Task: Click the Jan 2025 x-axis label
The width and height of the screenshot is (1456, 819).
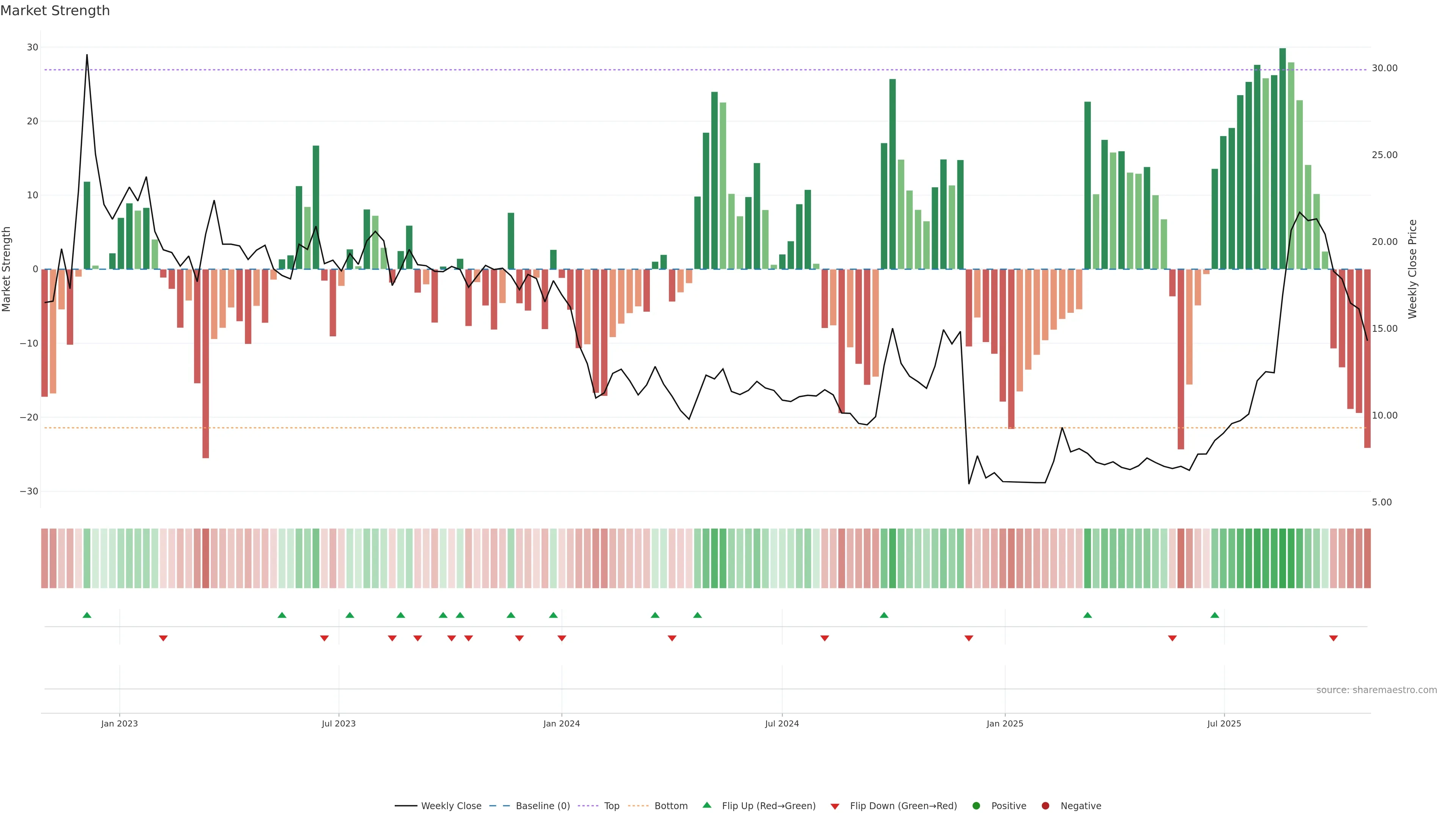Action: tap(1005, 723)
